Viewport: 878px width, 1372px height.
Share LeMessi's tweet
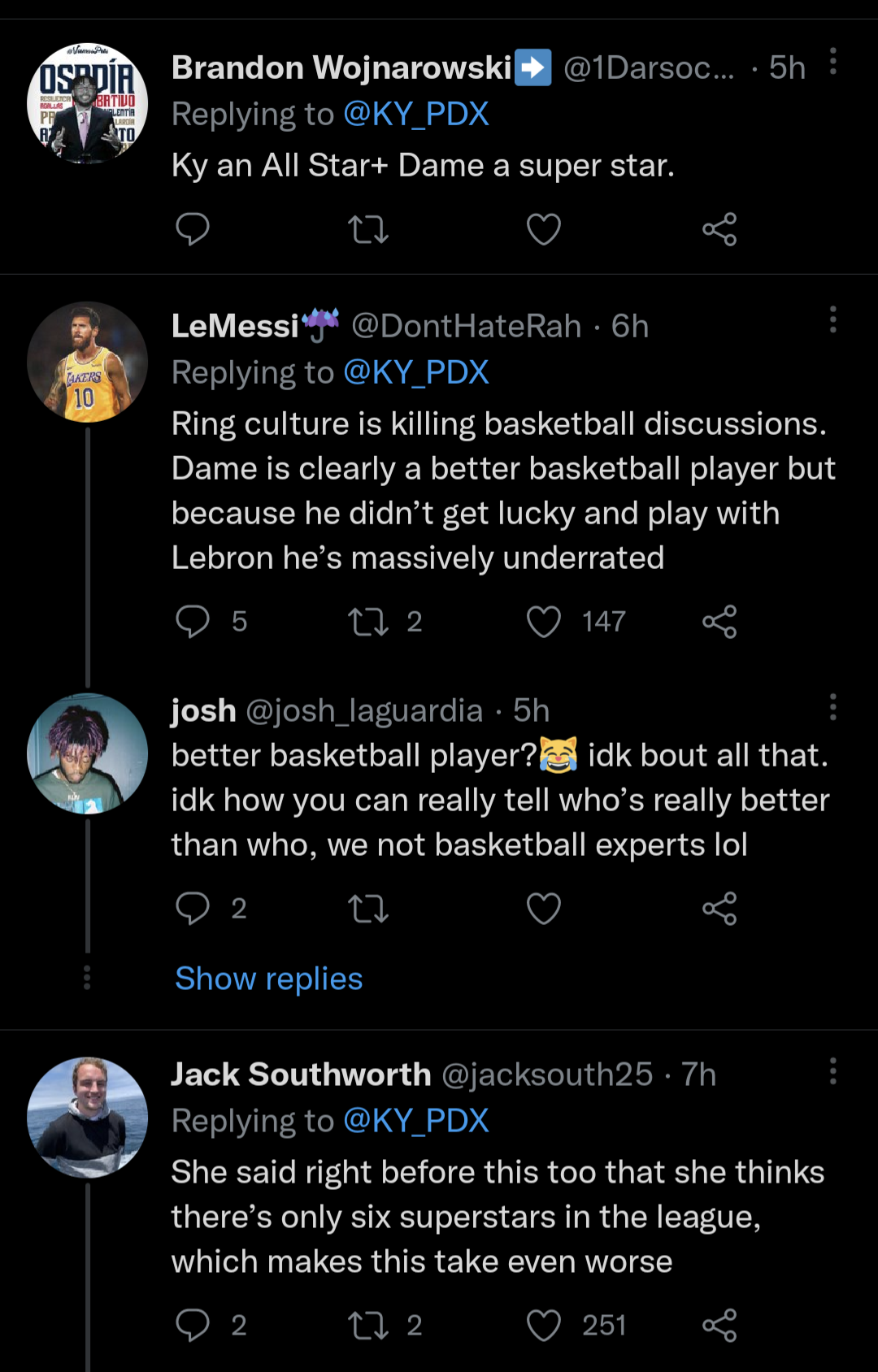(x=719, y=622)
